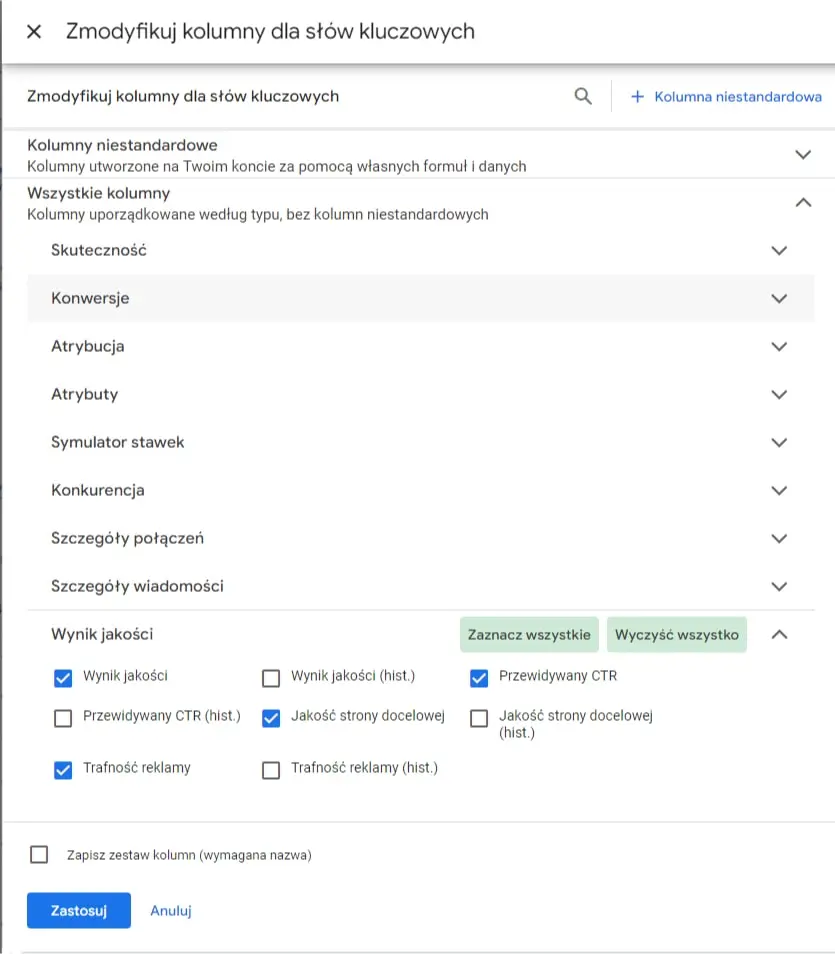This screenshot has height=954, width=835.
Task: Click the Anuluj link
Action: tap(170, 911)
